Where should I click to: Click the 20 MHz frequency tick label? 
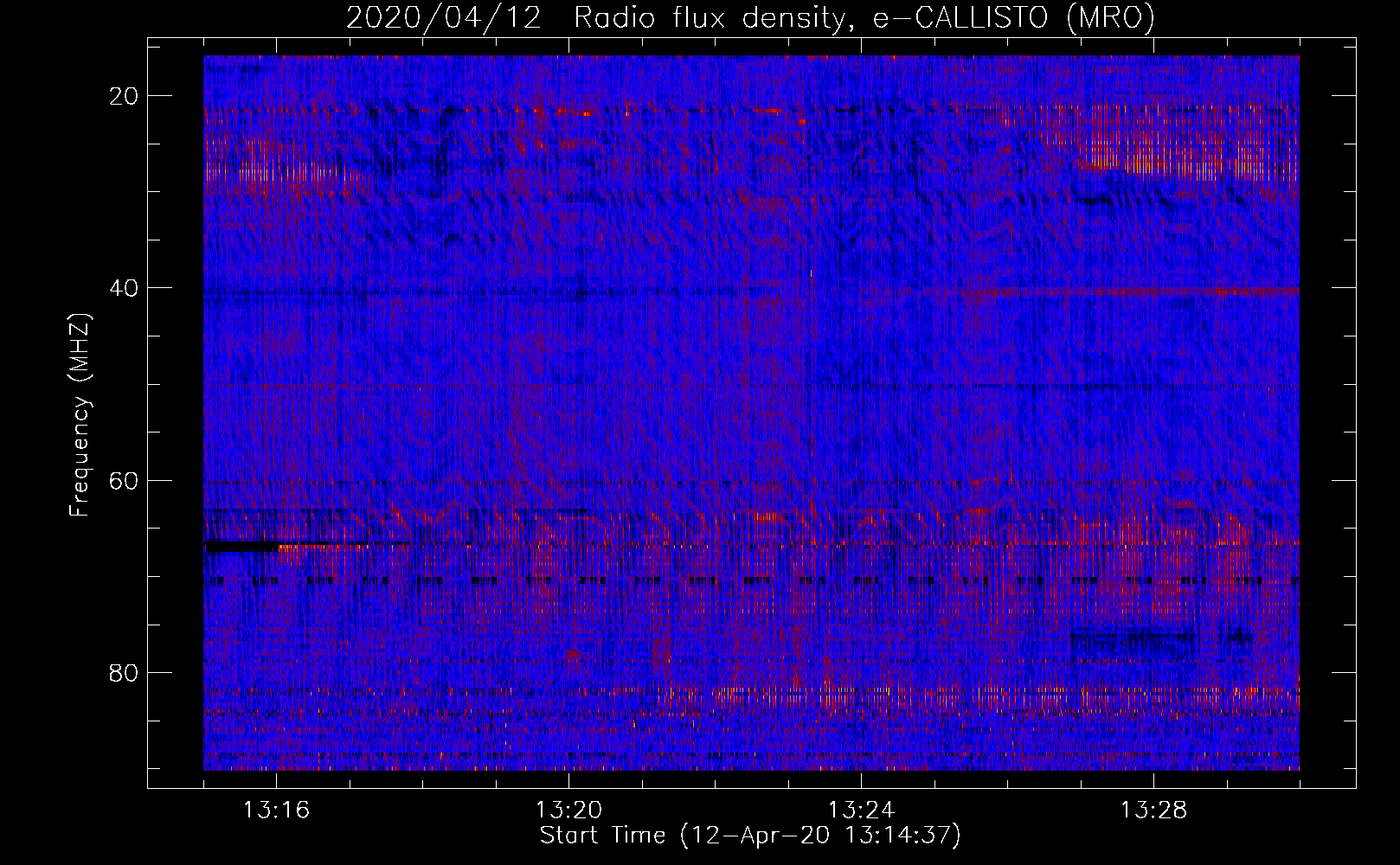125,95
